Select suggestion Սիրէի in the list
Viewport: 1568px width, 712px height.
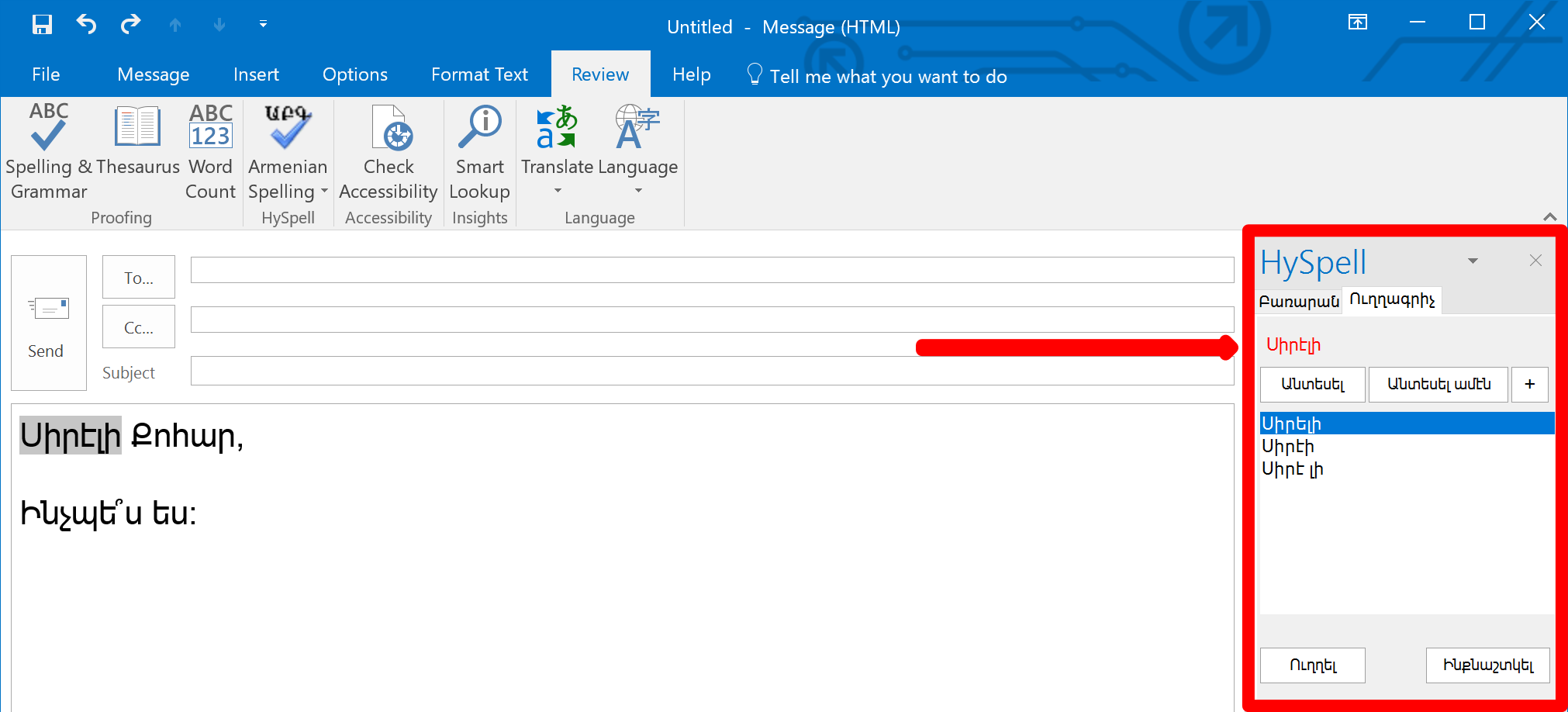pyautogui.click(x=1407, y=446)
